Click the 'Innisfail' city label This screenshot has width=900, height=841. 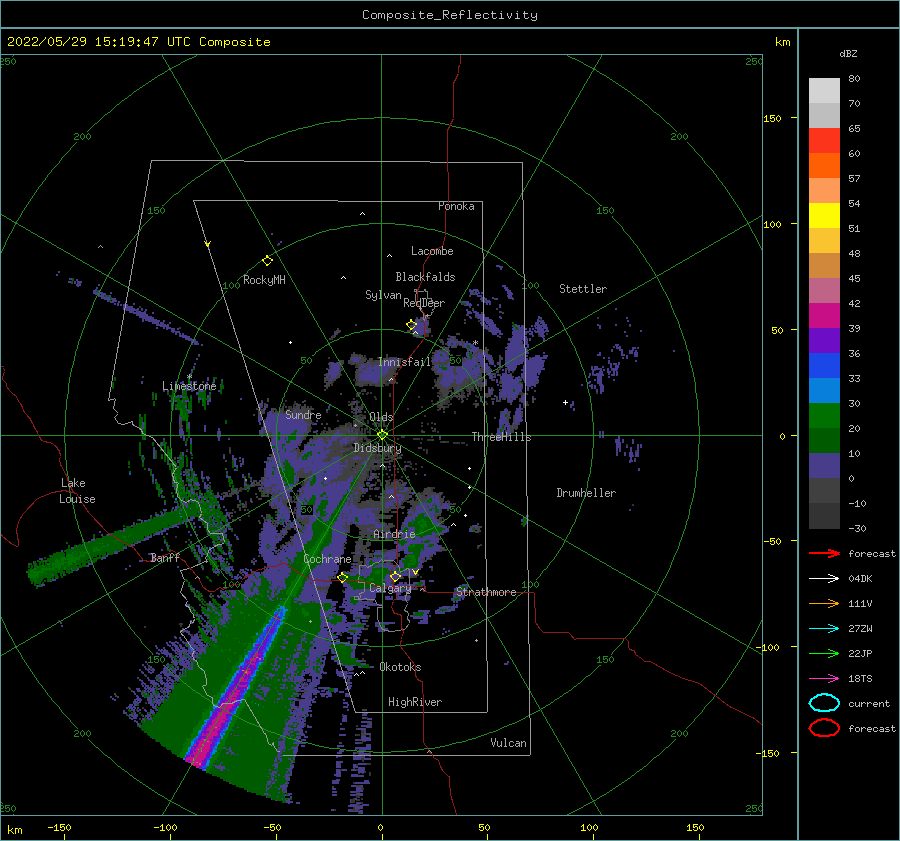click(x=404, y=362)
